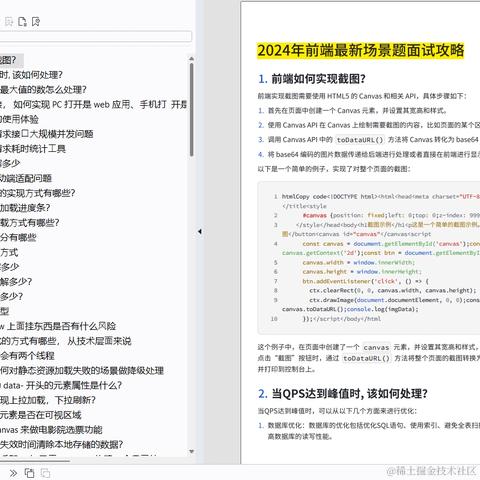
Task: Click the bookmark settings icon in sidebar toolbar
Action: [x=36, y=22]
